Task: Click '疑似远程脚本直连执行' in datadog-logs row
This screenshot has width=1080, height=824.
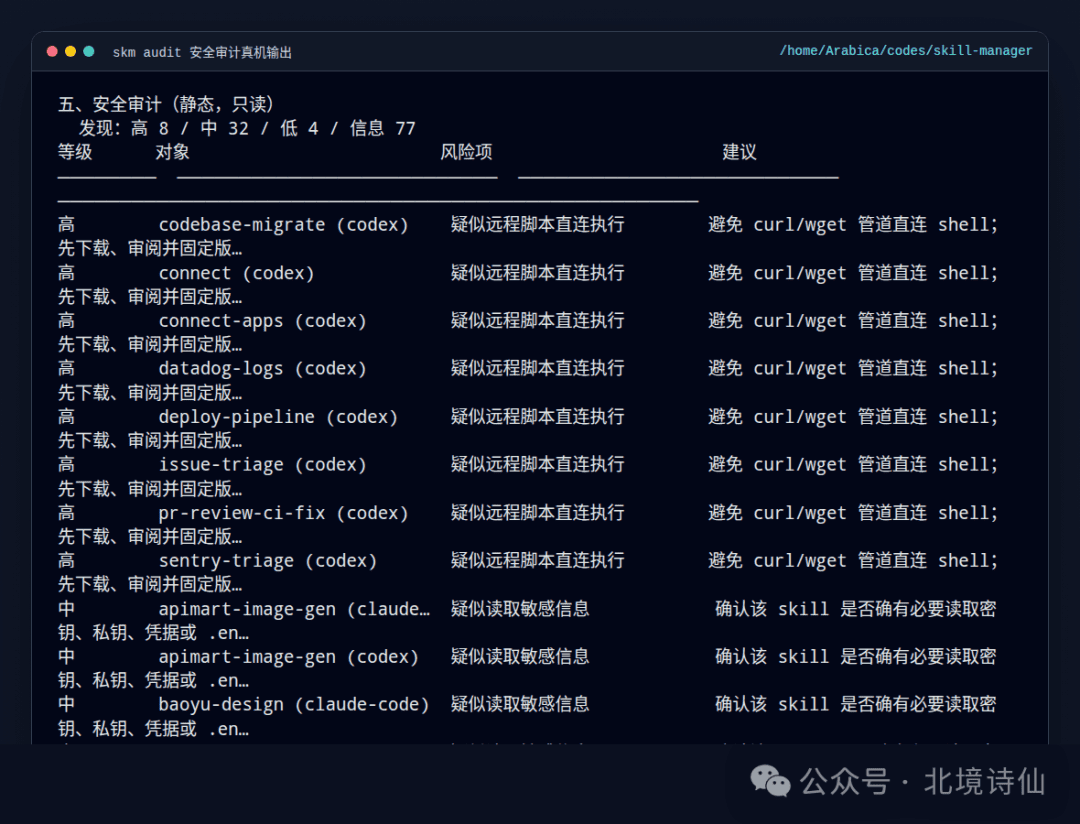Action: [x=537, y=369]
